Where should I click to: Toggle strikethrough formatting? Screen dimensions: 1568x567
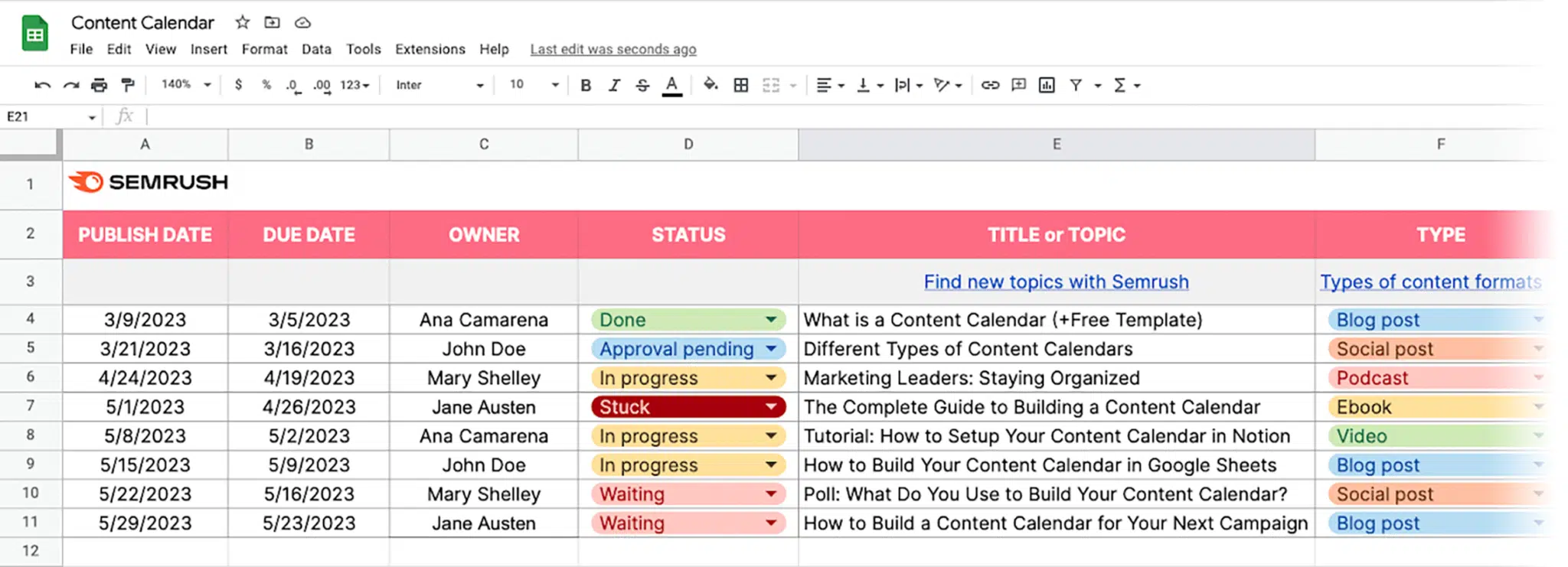tap(642, 85)
